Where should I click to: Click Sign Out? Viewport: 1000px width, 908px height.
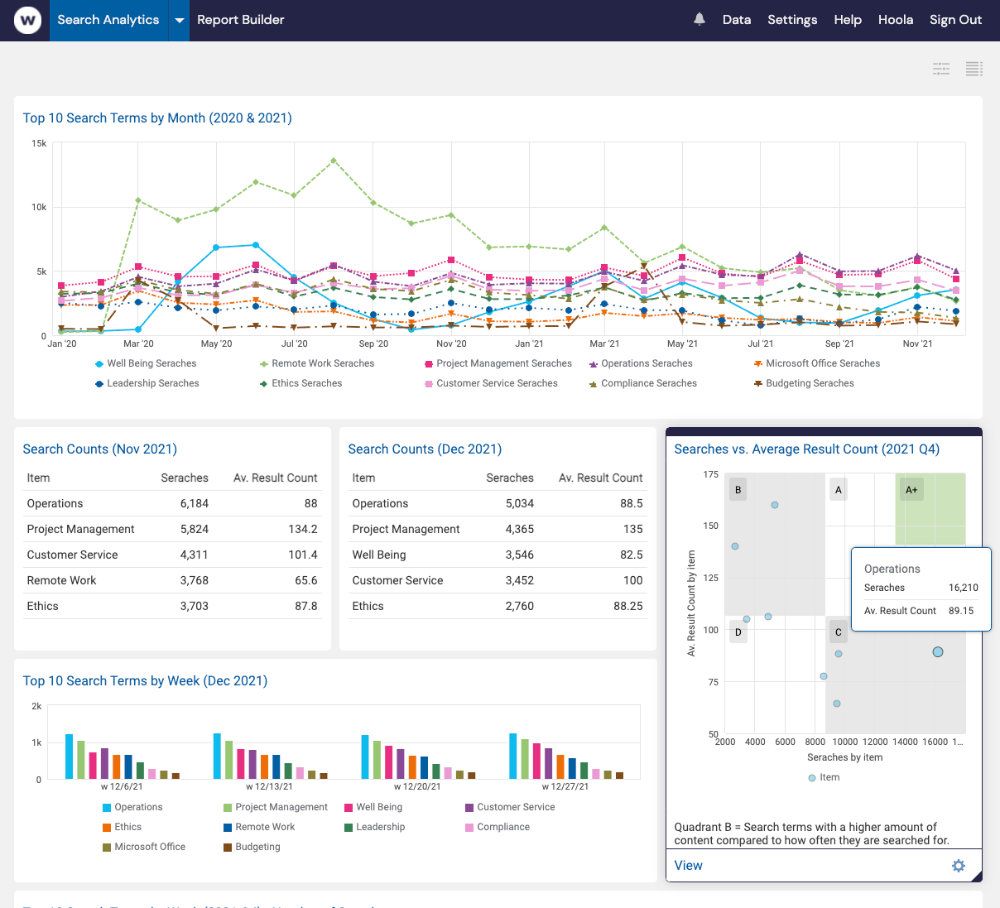point(955,19)
